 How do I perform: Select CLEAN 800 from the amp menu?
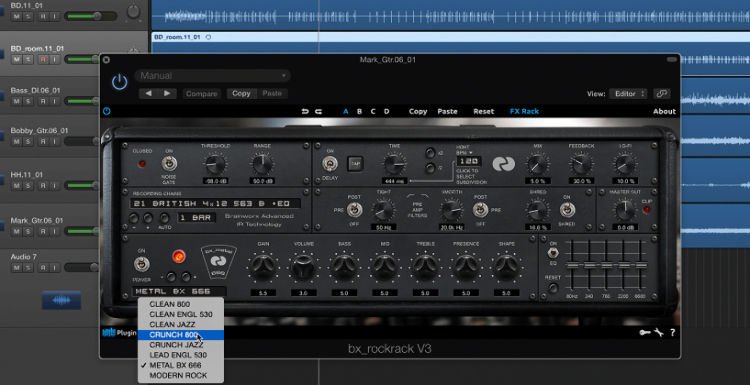pos(181,304)
